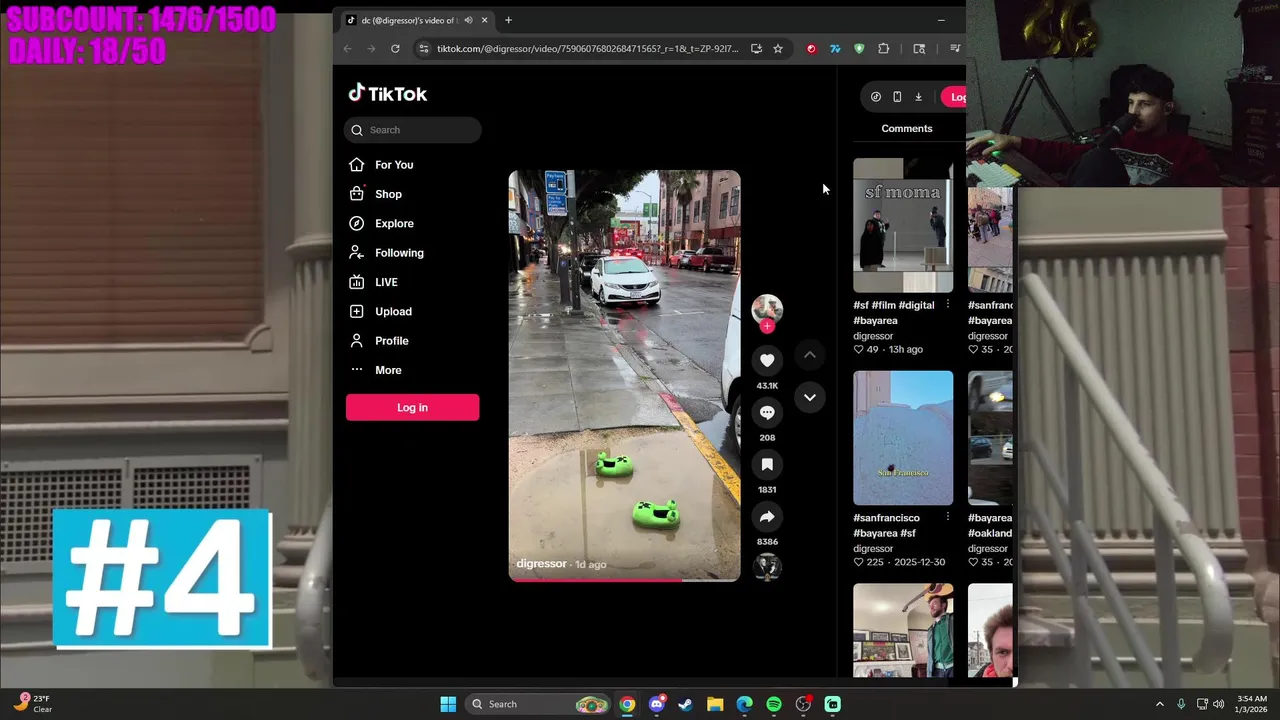Viewport: 1280px width, 720px height.
Task: Click the digressor creator avatar
Action: point(767,309)
